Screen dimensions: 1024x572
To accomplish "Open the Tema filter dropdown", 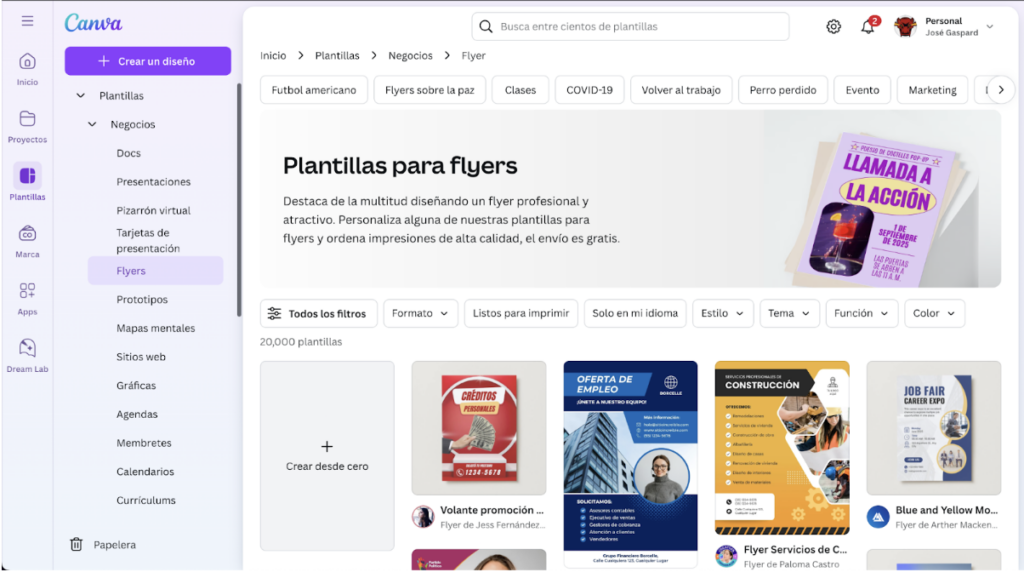I will click(790, 313).
